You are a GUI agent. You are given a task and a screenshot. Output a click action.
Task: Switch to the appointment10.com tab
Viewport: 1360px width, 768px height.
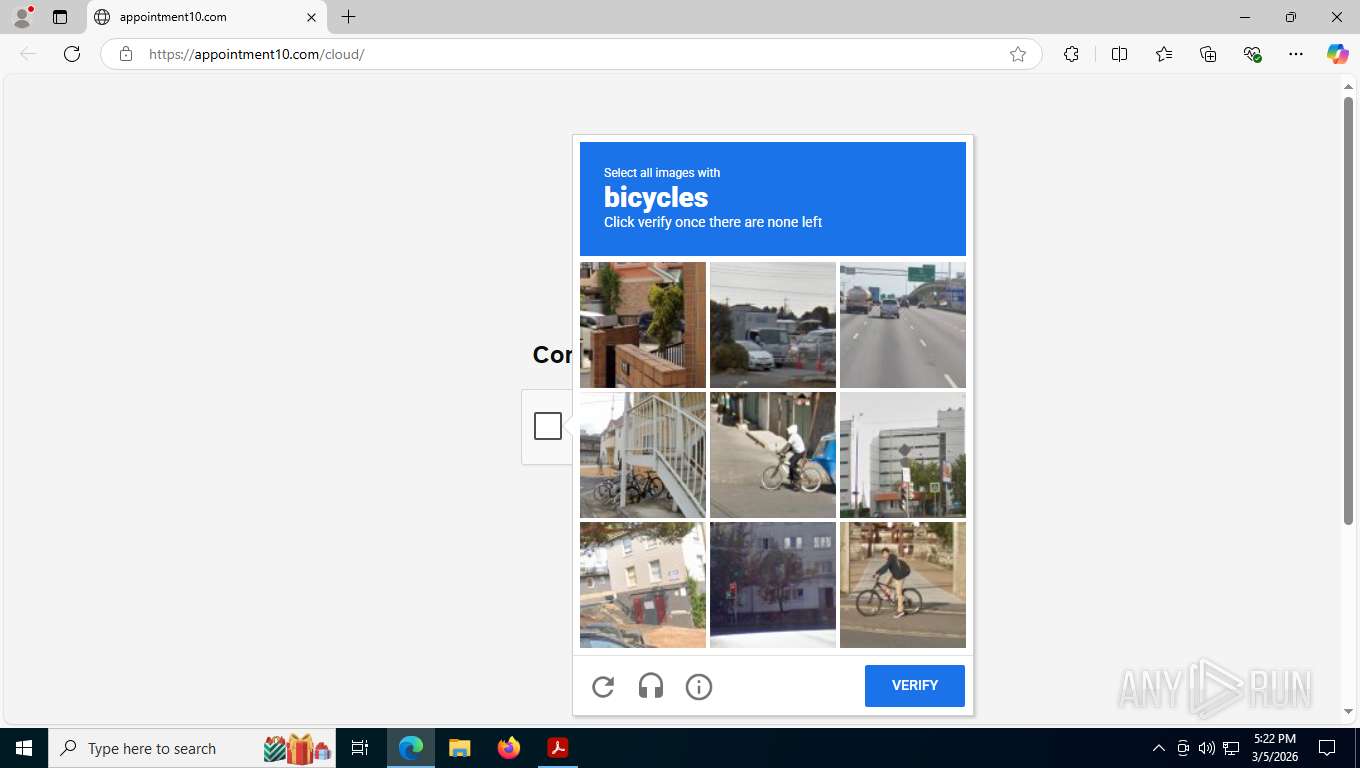point(206,17)
